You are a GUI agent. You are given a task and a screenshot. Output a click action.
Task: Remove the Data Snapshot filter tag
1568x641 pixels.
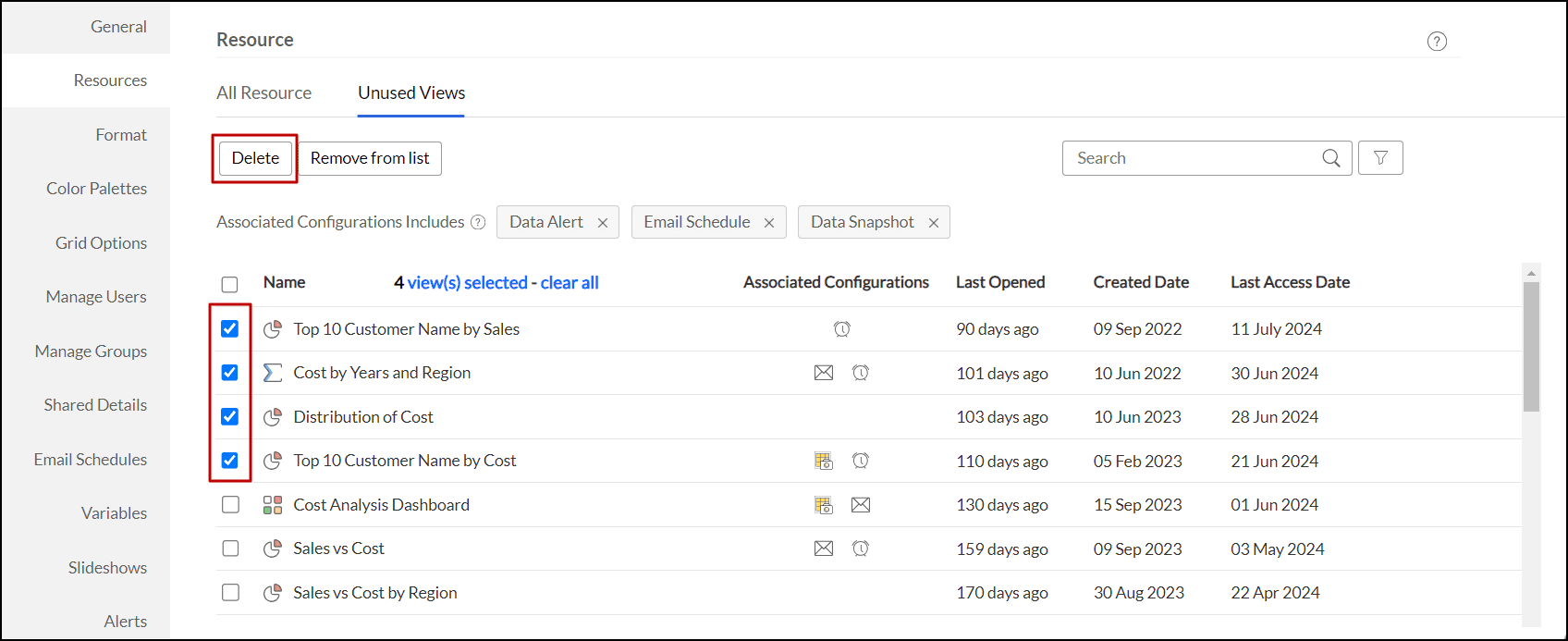pyautogui.click(x=934, y=223)
